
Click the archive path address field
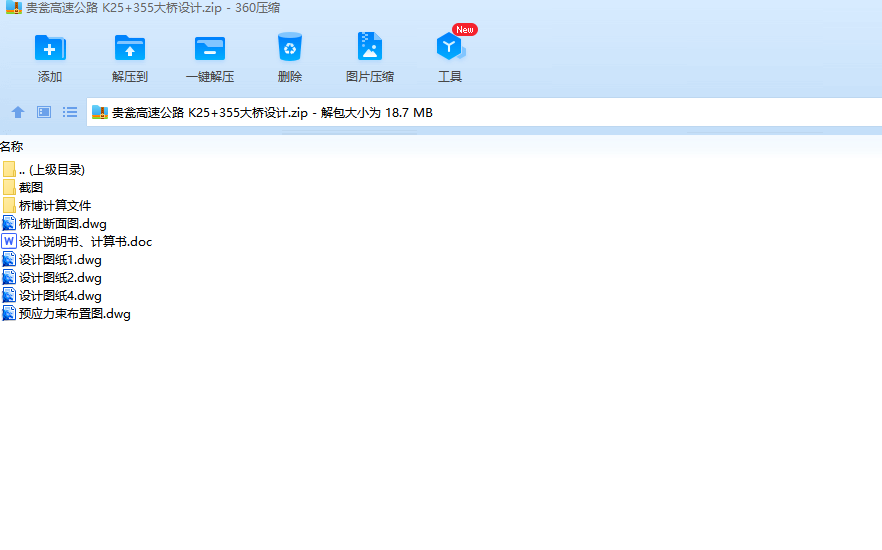484,112
